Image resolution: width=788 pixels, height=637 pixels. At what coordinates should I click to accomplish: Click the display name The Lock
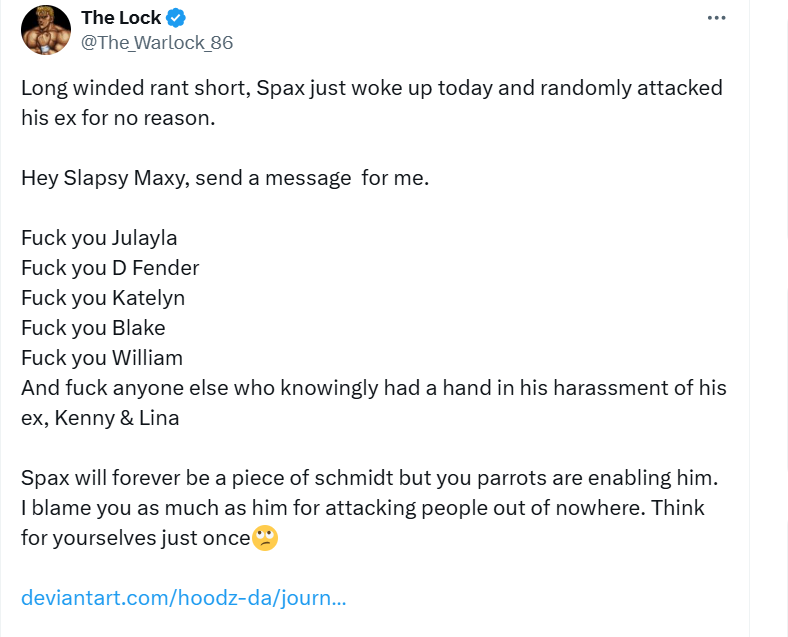[121, 18]
